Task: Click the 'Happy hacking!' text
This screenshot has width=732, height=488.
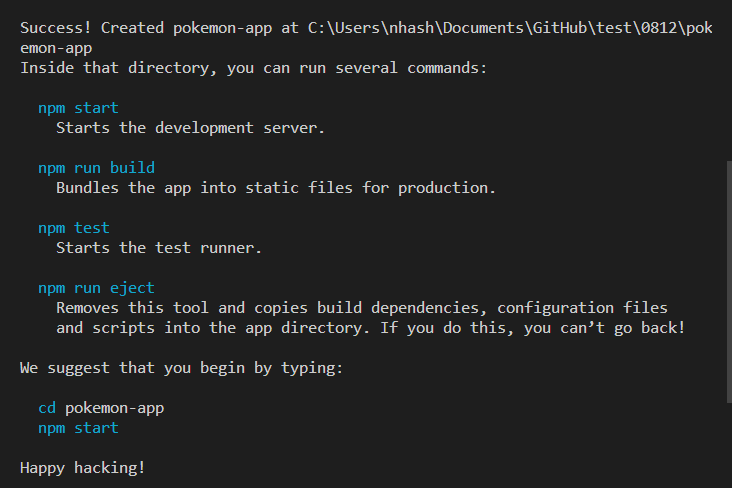Action: tap(83, 468)
